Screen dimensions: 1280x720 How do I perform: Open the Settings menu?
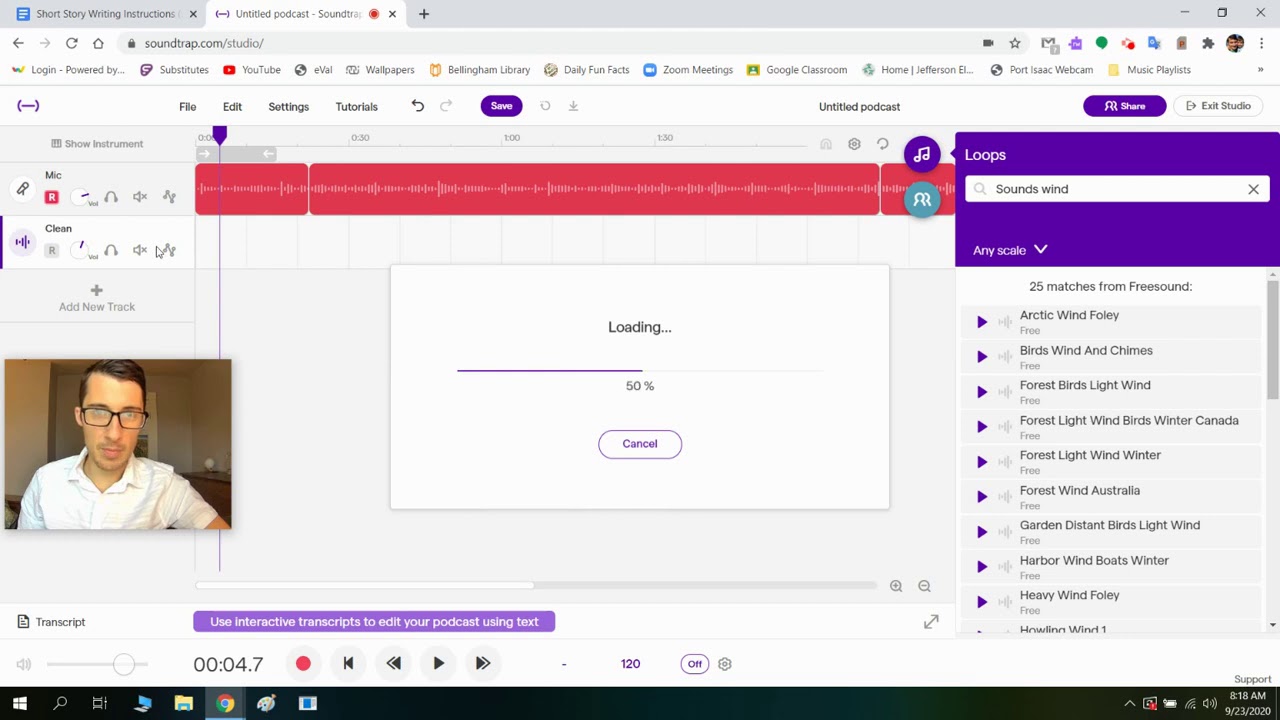coord(288,107)
